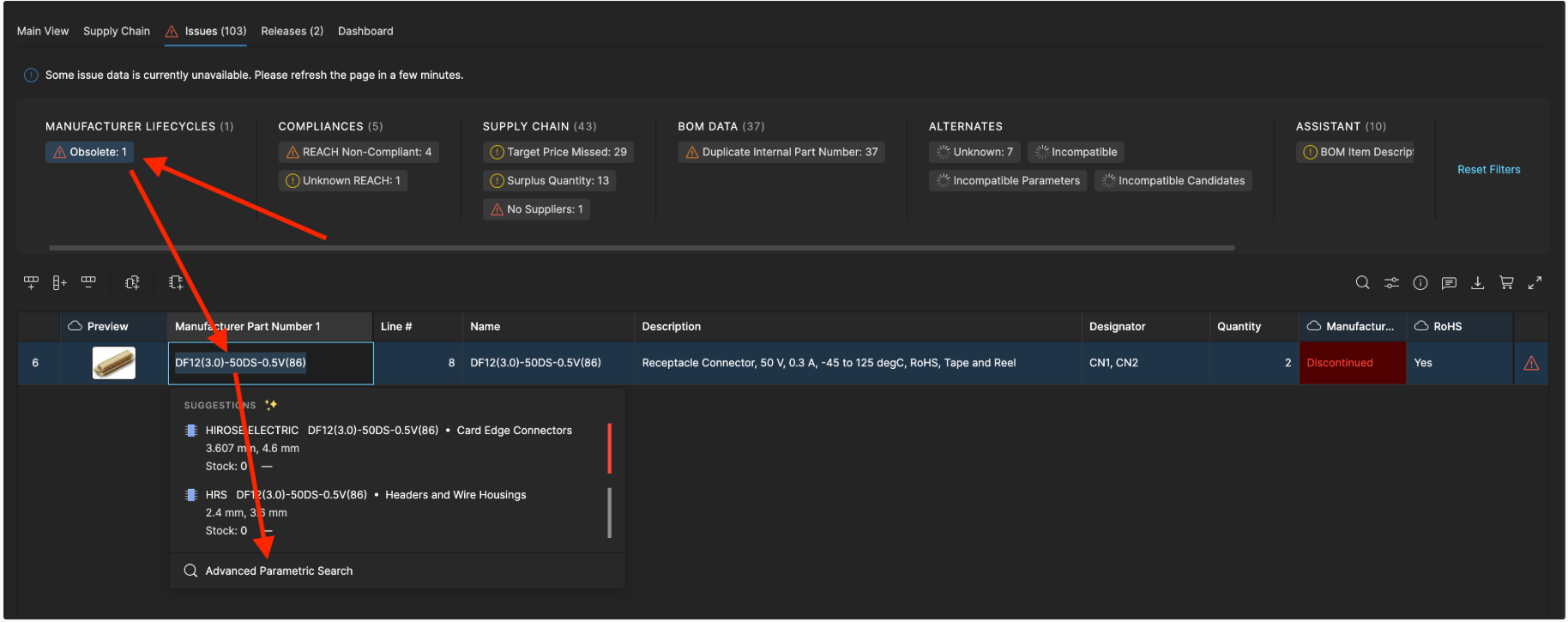Screen dimensions: 1568x622
Task: Select the Issues (103) tab
Action: point(206,31)
